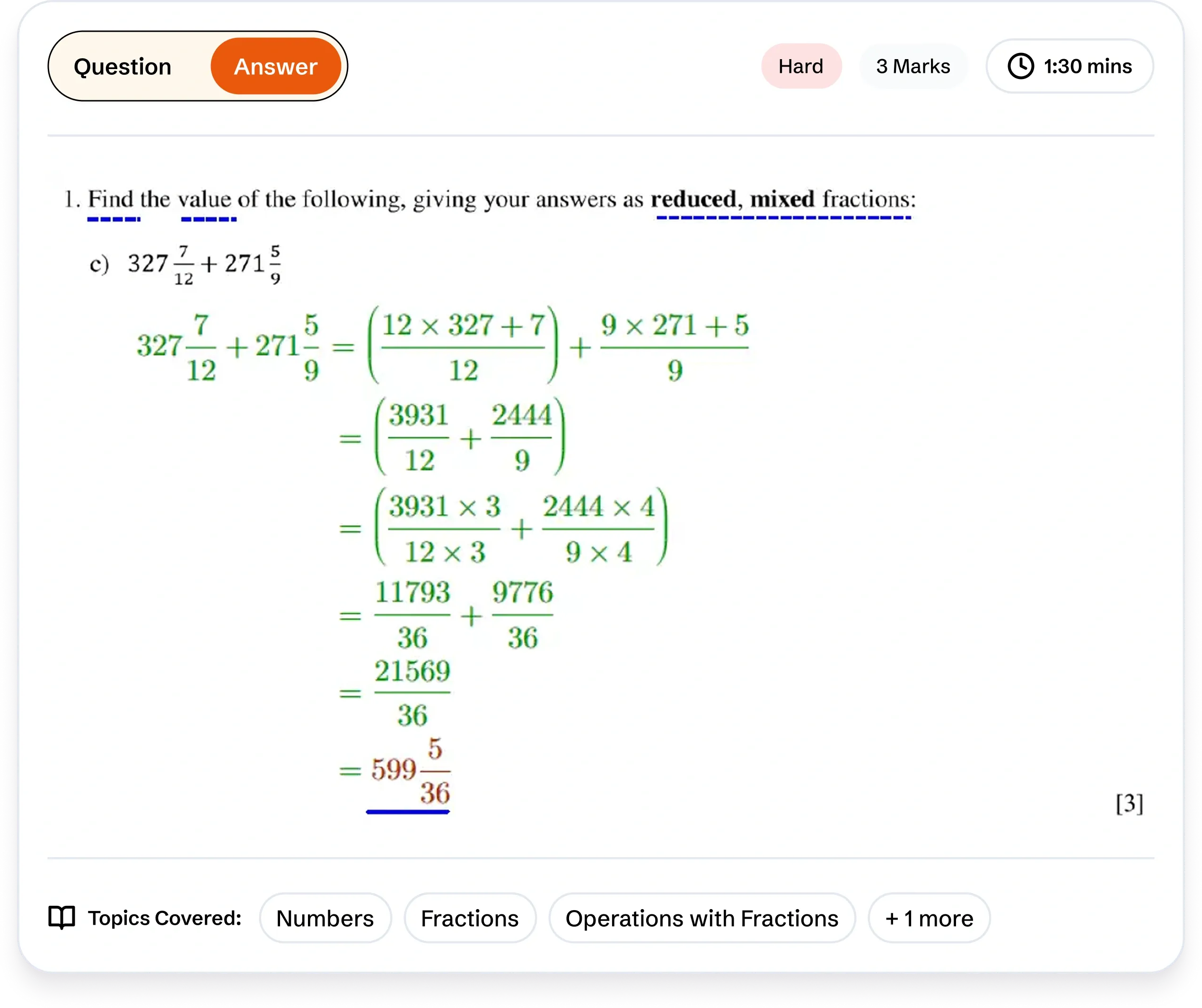Open the Fractions topic tag
Viewport: 1202px width, 1008px height.
coord(469,919)
